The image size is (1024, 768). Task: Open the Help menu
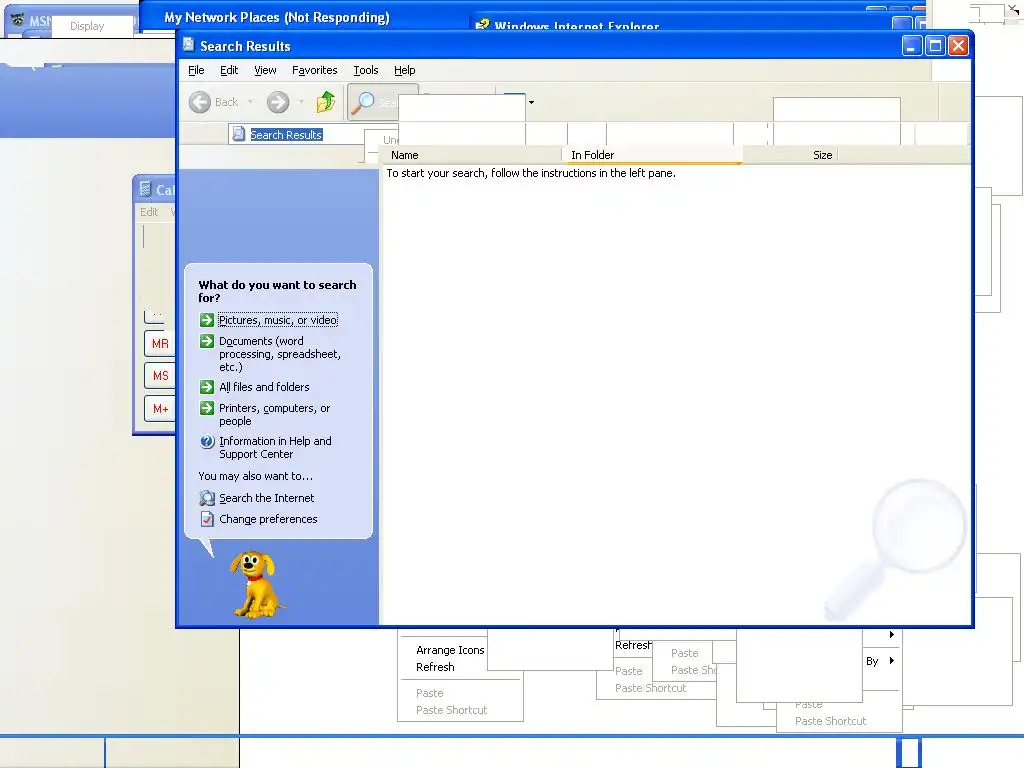pos(404,70)
